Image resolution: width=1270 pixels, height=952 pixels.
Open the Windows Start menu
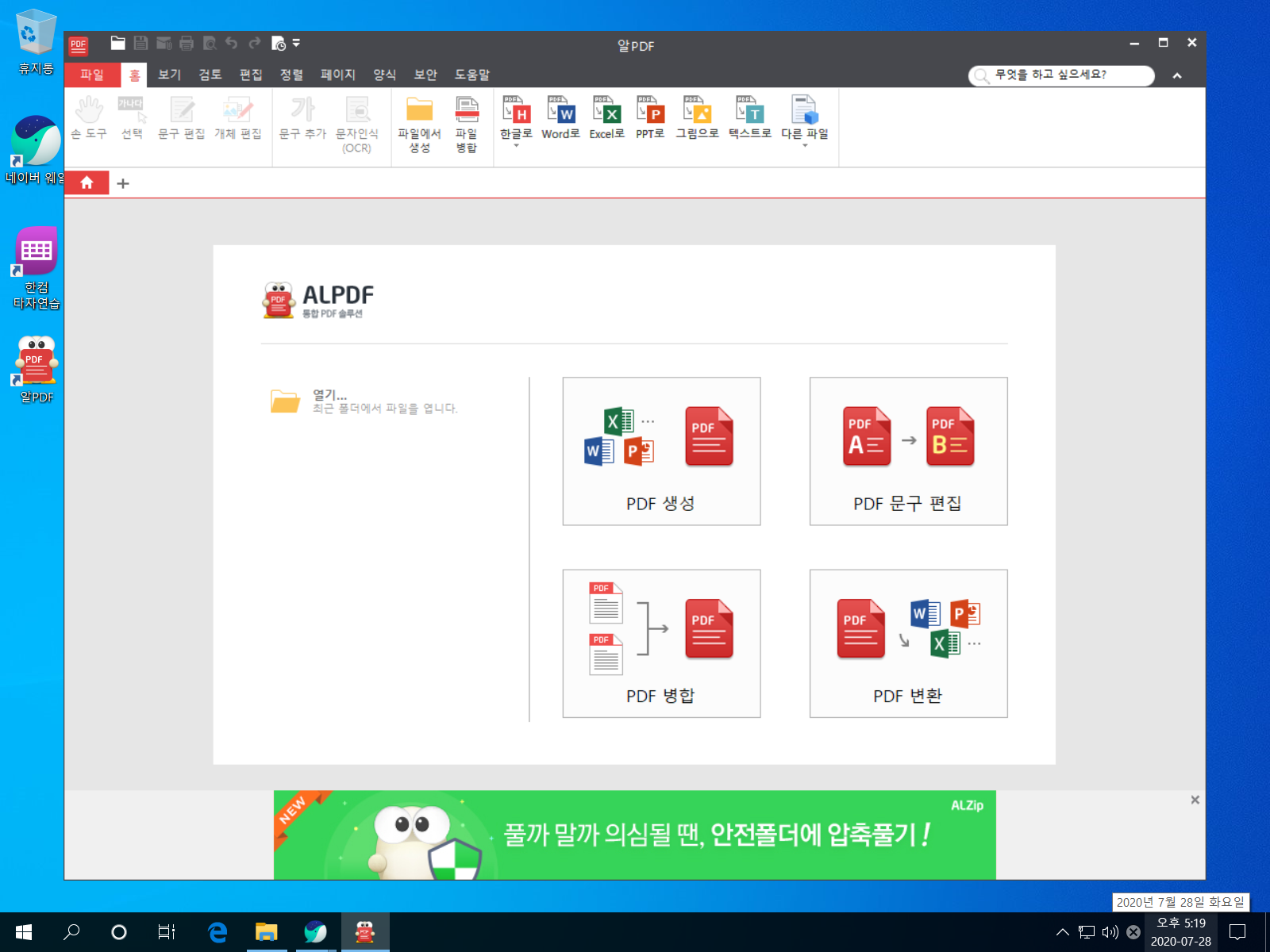24,932
